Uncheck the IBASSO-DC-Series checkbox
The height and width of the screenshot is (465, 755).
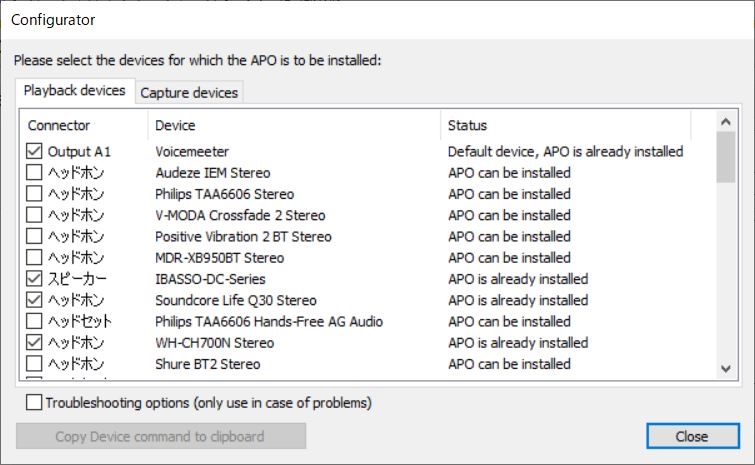pyautogui.click(x=34, y=279)
